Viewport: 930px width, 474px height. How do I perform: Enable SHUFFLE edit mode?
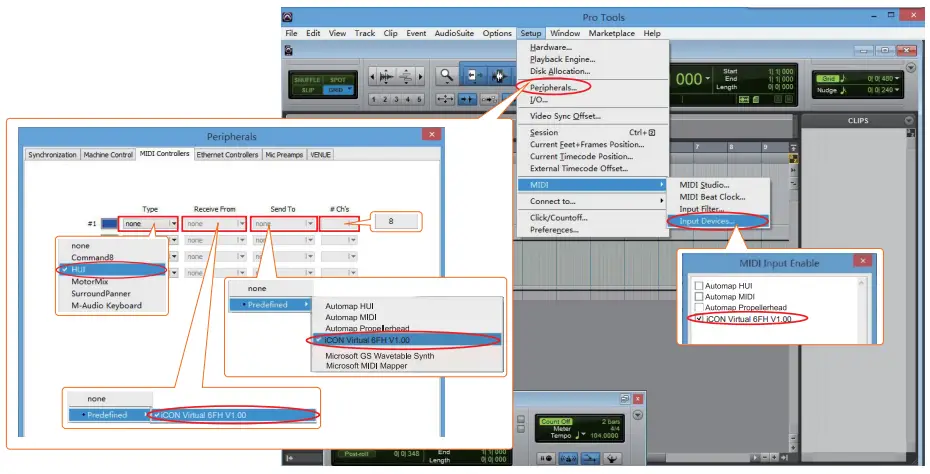pos(307,79)
